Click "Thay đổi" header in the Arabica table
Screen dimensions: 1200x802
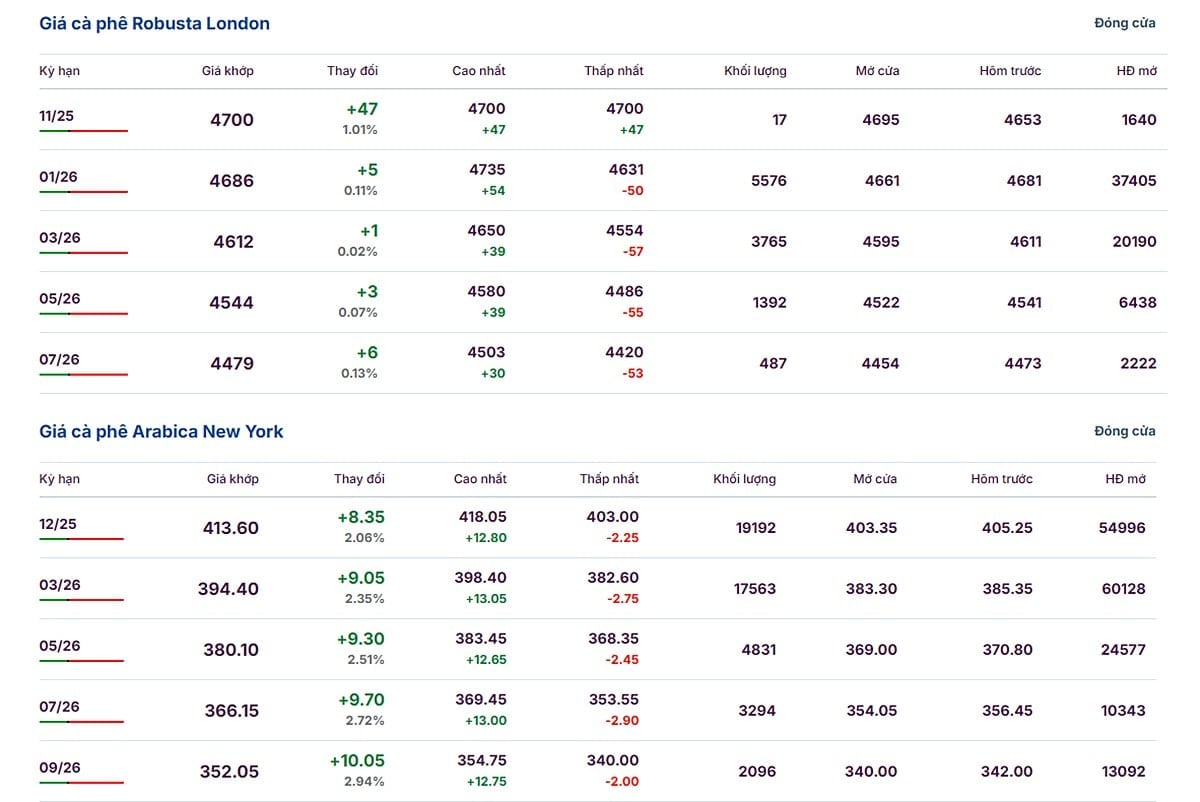pos(359,479)
